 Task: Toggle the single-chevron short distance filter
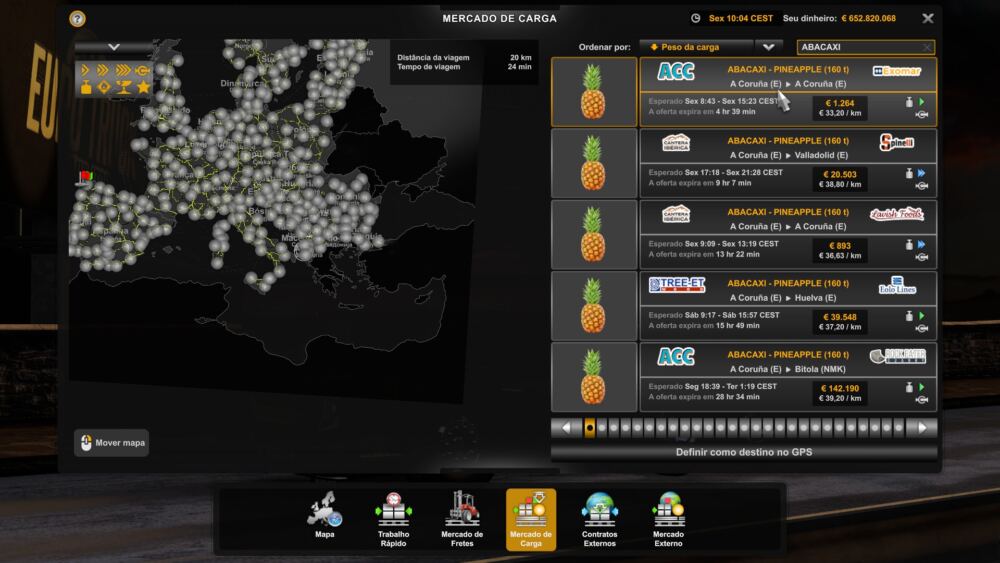pyautogui.click(x=86, y=71)
